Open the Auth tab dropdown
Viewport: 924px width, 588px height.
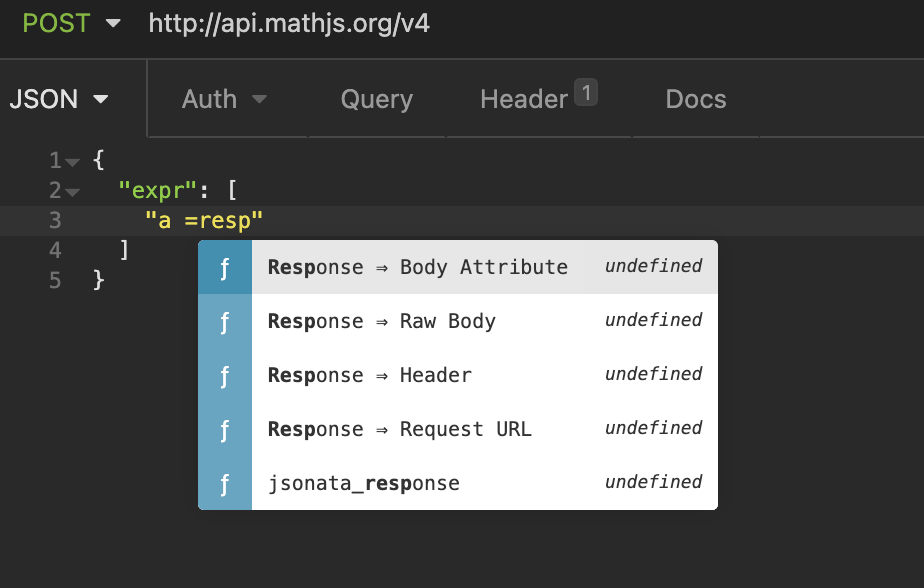click(x=224, y=99)
